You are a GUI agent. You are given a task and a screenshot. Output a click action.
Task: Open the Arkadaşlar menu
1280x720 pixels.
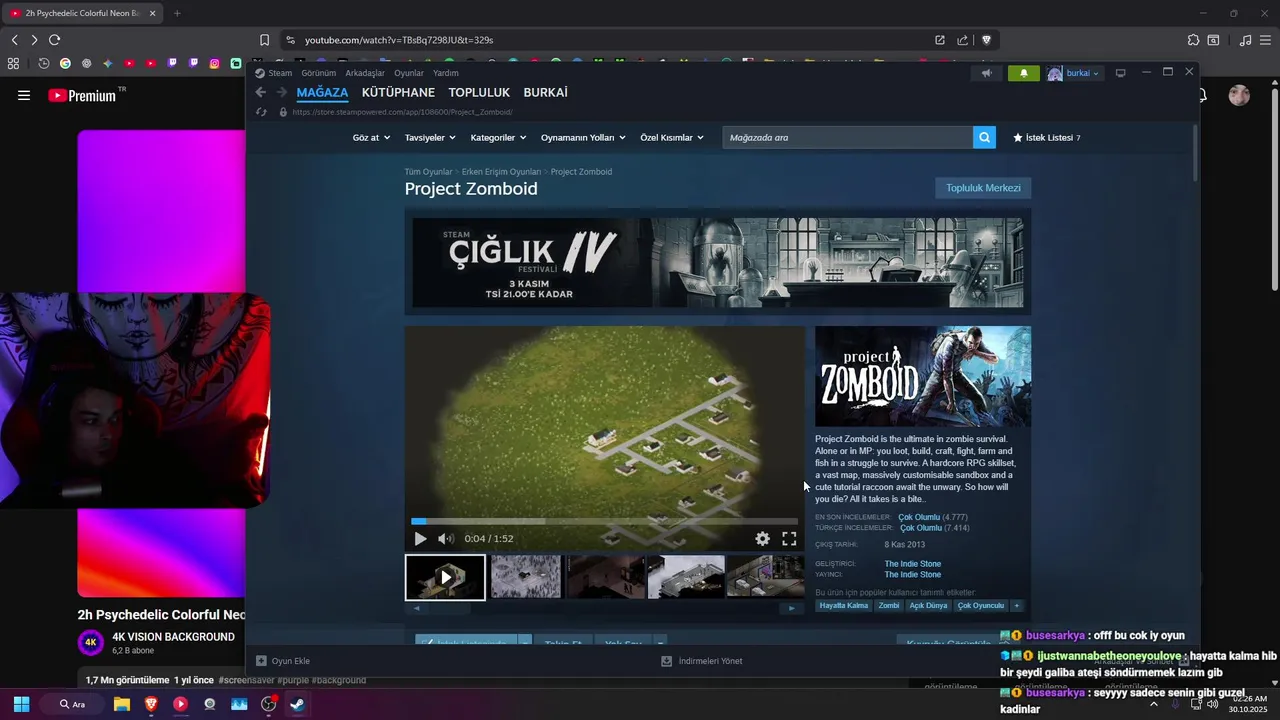click(x=365, y=73)
